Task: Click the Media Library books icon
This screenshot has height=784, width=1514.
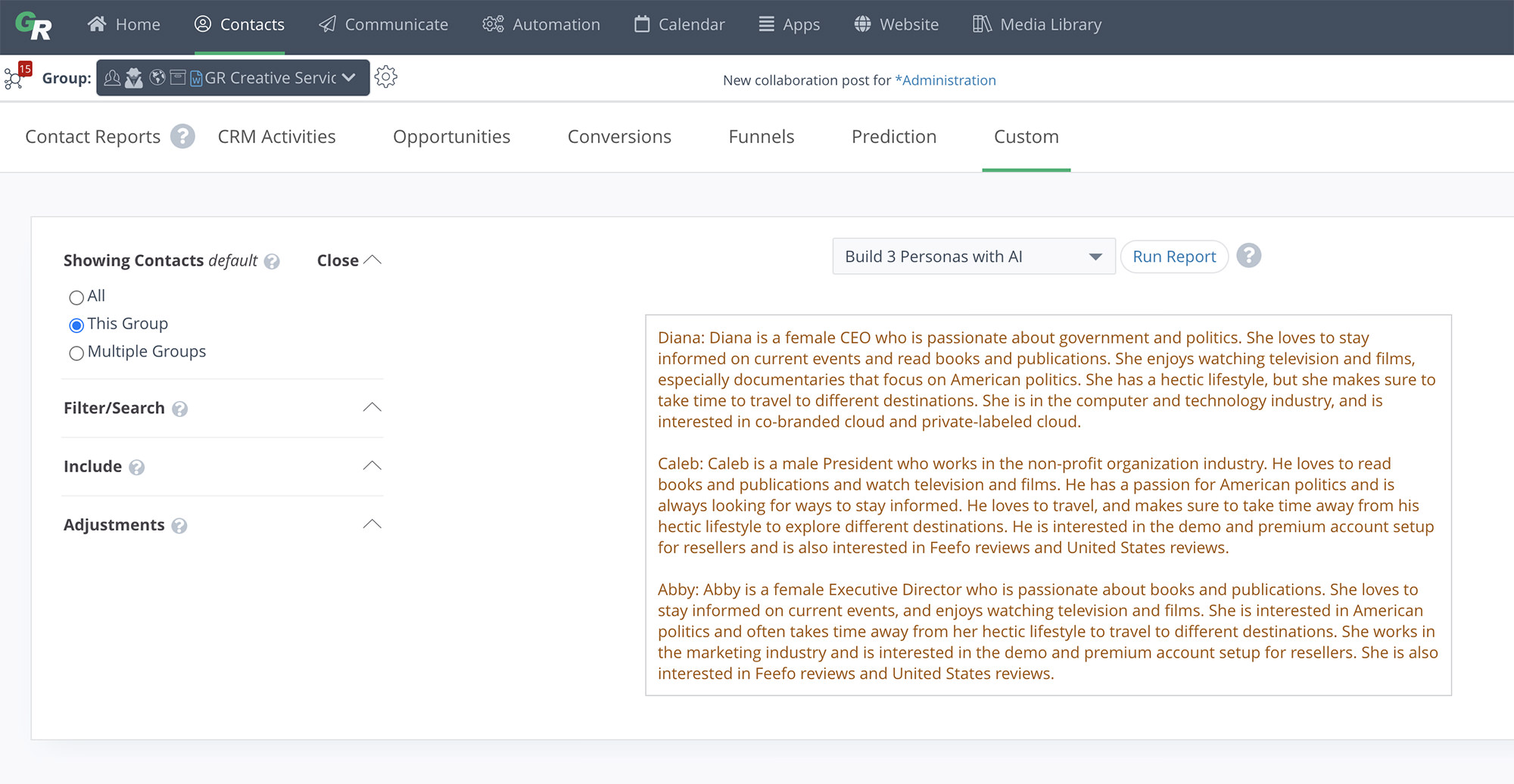Action: pyautogui.click(x=982, y=24)
